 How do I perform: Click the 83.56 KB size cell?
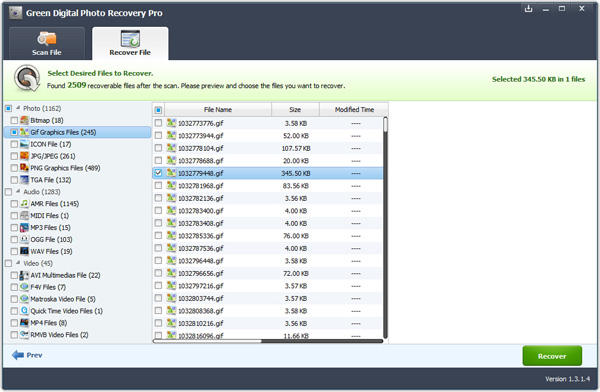click(296, 186)
